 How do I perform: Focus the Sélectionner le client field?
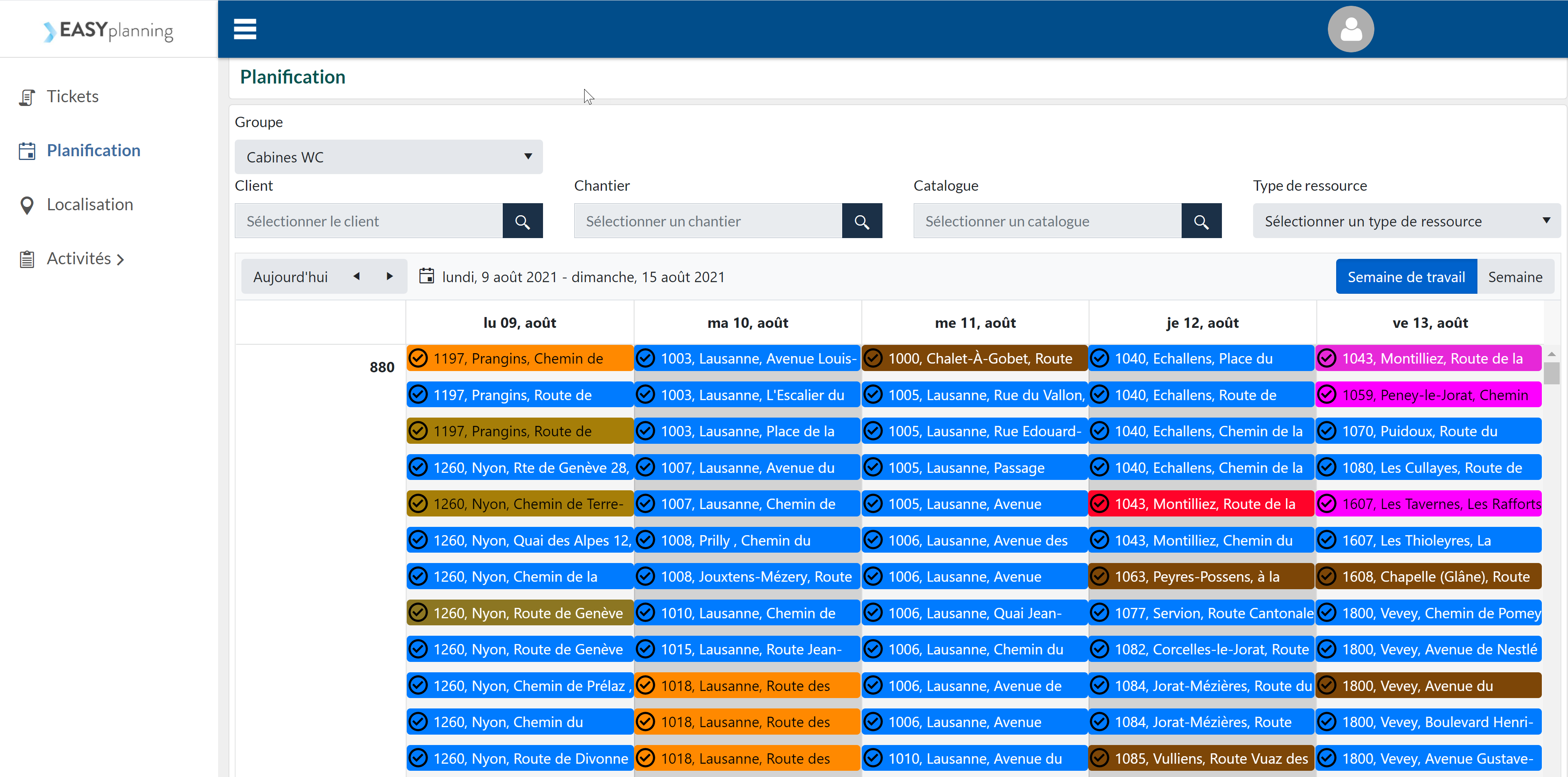pyautogui.click(x=369, y=221)
